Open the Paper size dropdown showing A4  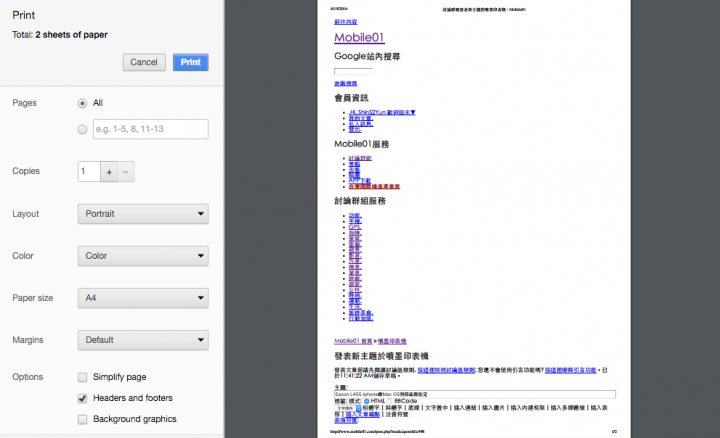point(143,298)
